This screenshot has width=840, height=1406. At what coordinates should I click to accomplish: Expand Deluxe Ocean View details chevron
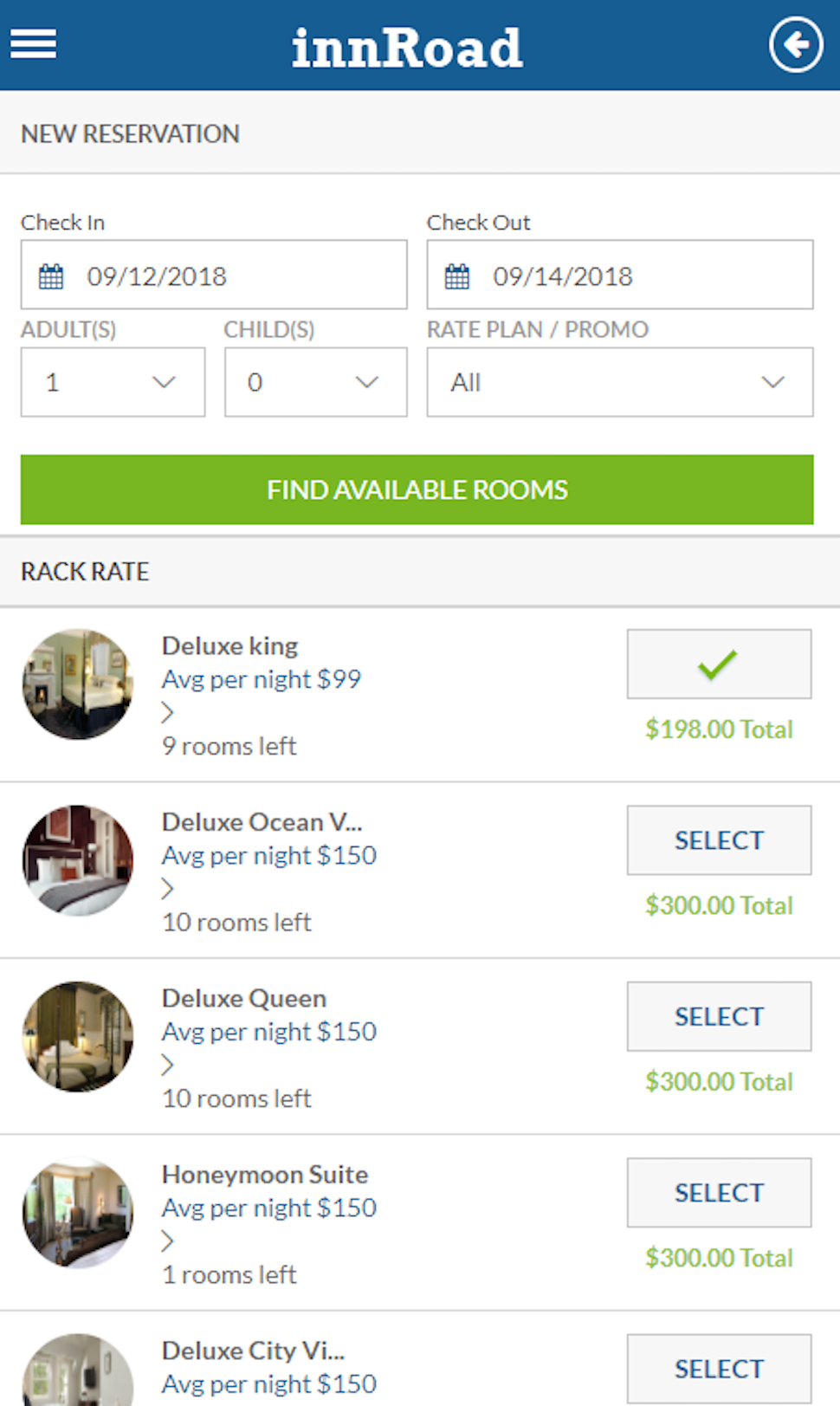[168, 889]
